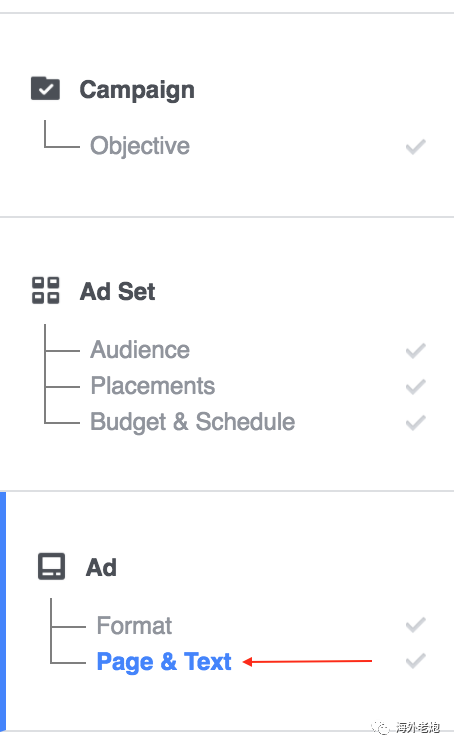The height and width of the screenshot is (748, 454).
Task: Click the Page & Text checkmark
Action: [x=415, y=661]
